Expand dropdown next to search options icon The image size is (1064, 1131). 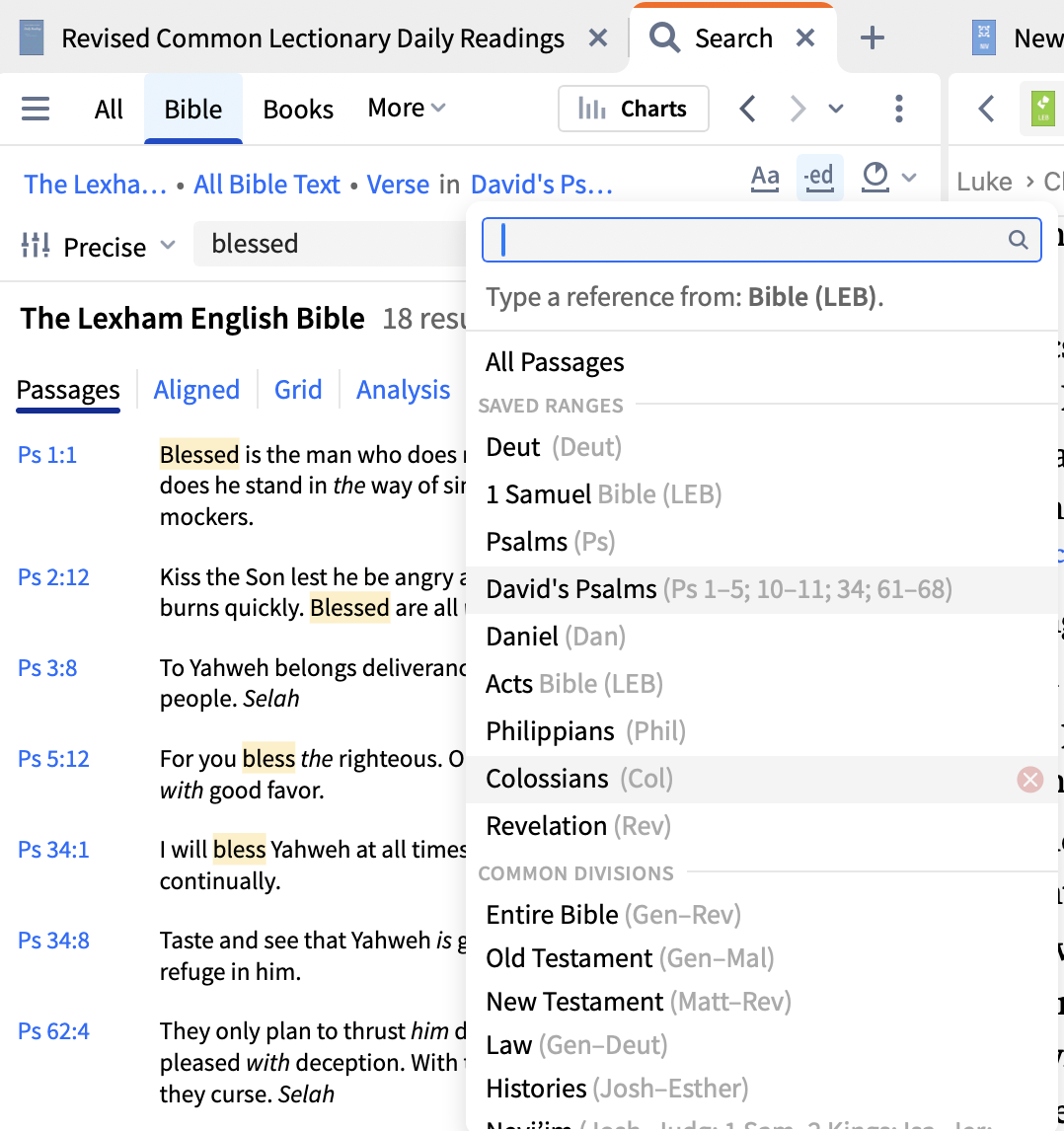(910, 178)
